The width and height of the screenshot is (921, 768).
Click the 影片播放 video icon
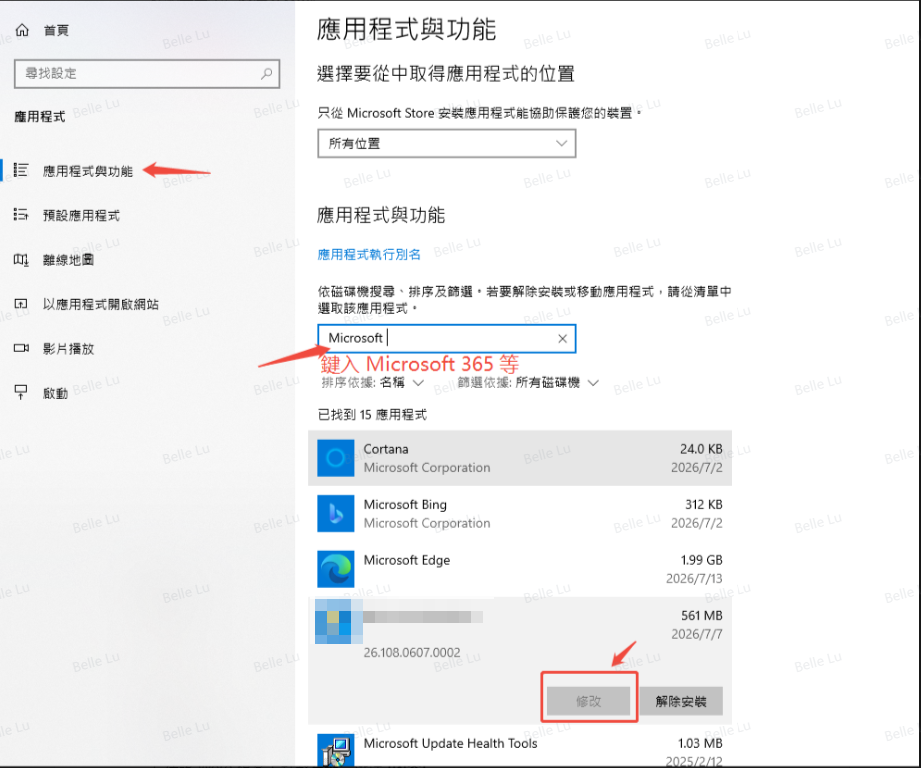21,348
